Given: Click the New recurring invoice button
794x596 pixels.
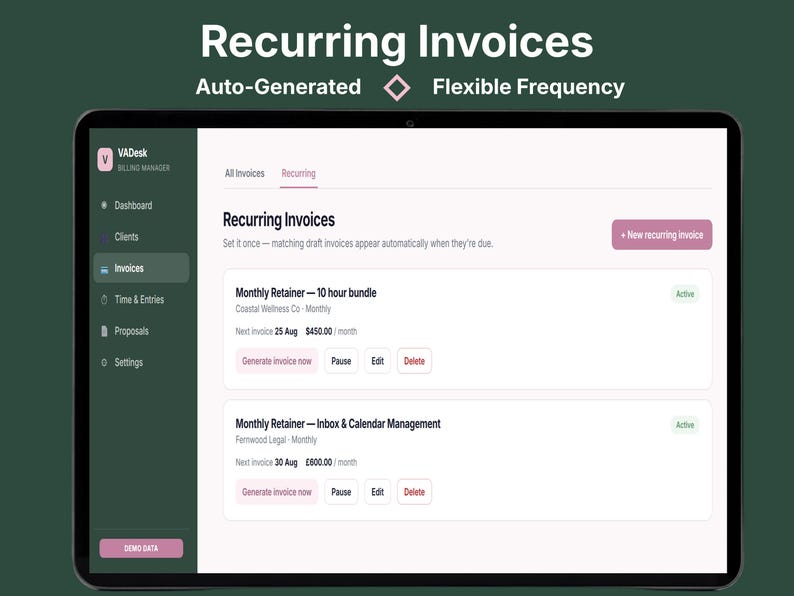Looking at the screenshot, I should click(x=662, y=234).
